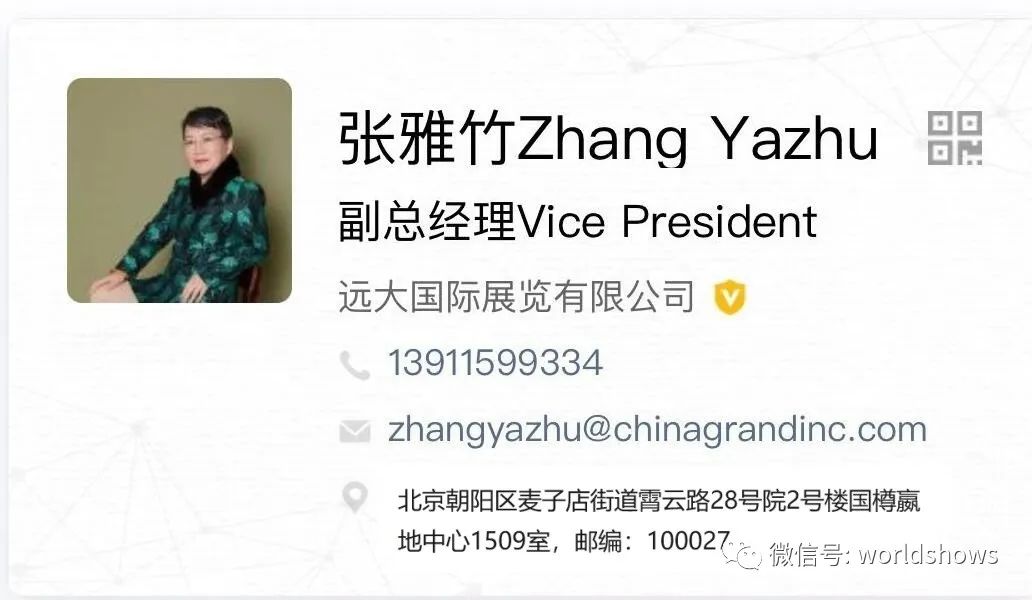Click postal code line 邮编：100027
The image size is (1032, 600).
pos(652,541)
